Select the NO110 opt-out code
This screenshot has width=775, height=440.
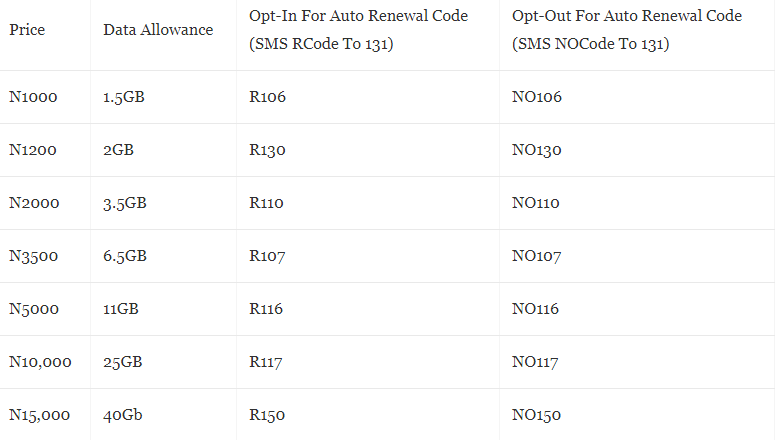point(535,203)
